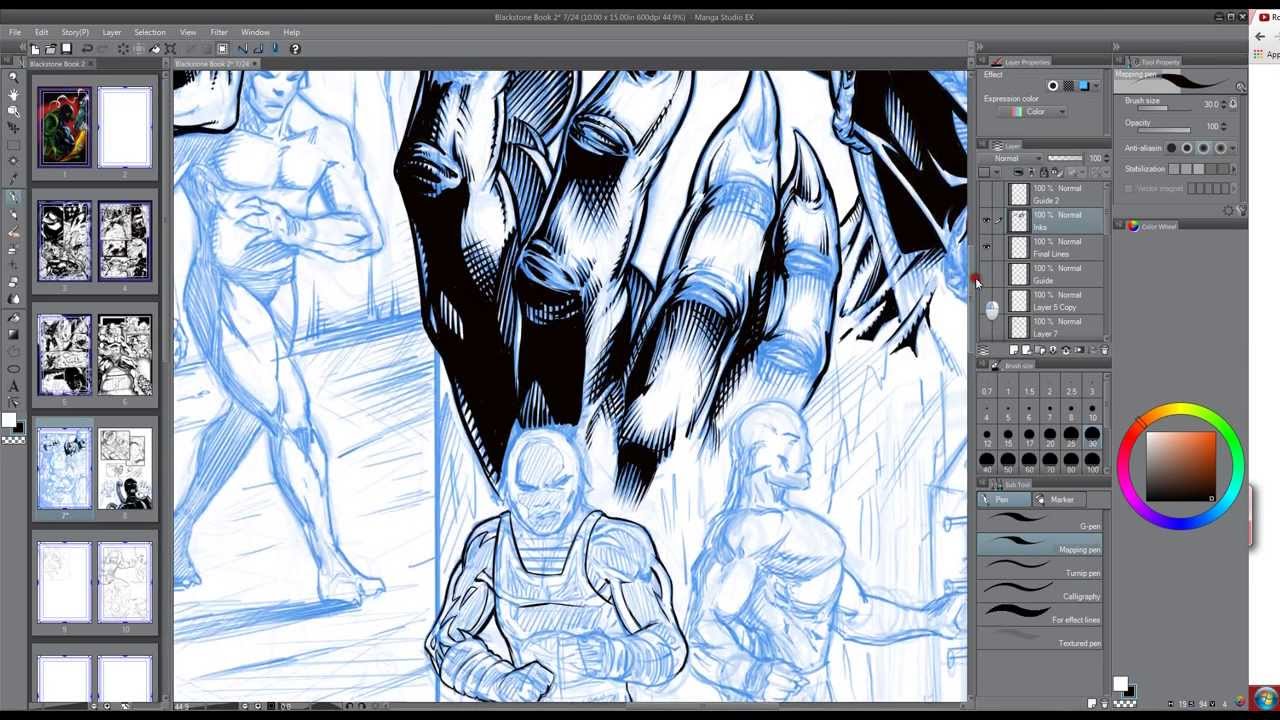Click the Save icon in command bar

(x=67, y=49)
